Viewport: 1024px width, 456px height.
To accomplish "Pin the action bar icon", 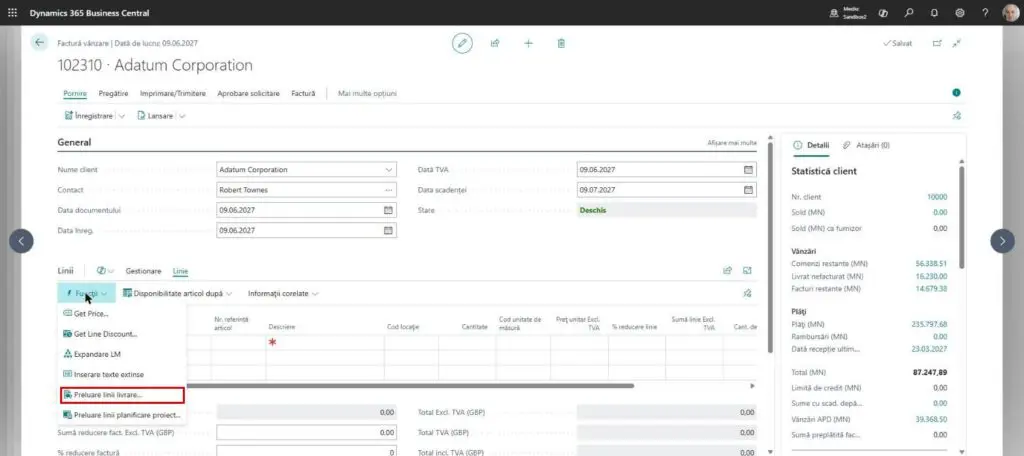I will (956, 116).
